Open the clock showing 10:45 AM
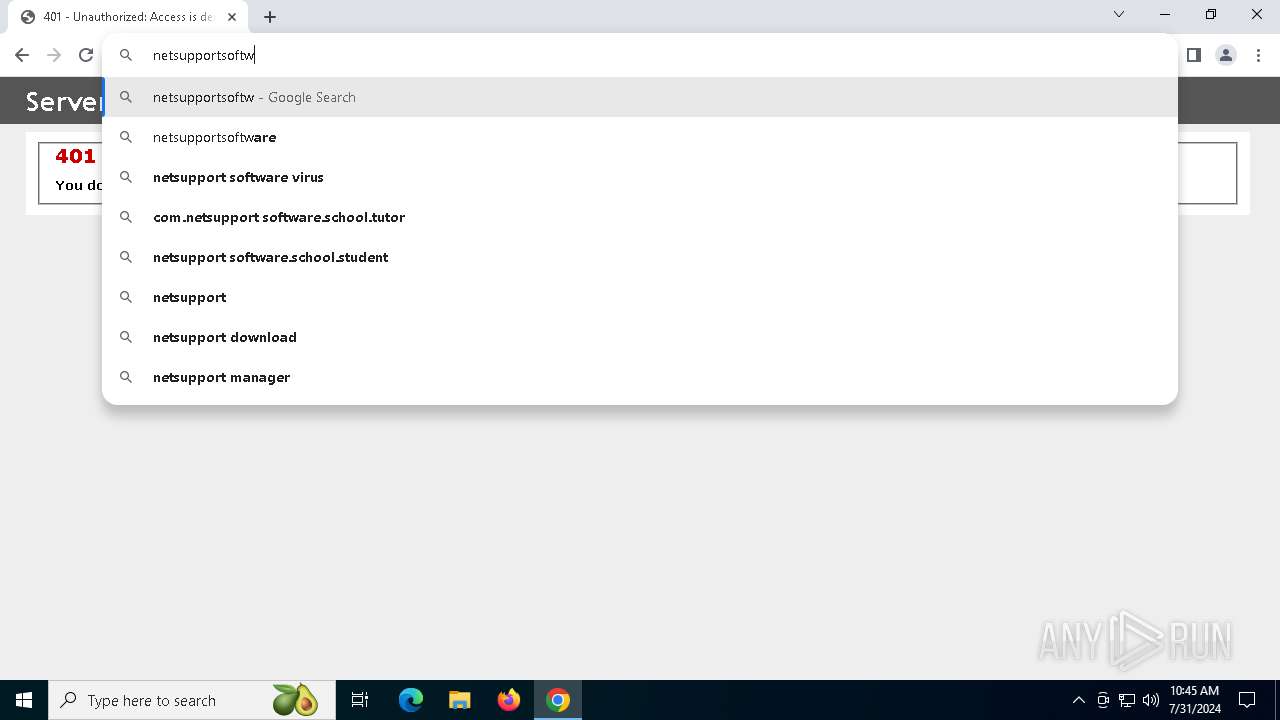This screenshot has height=720, width=1280. coord(1195,700)
